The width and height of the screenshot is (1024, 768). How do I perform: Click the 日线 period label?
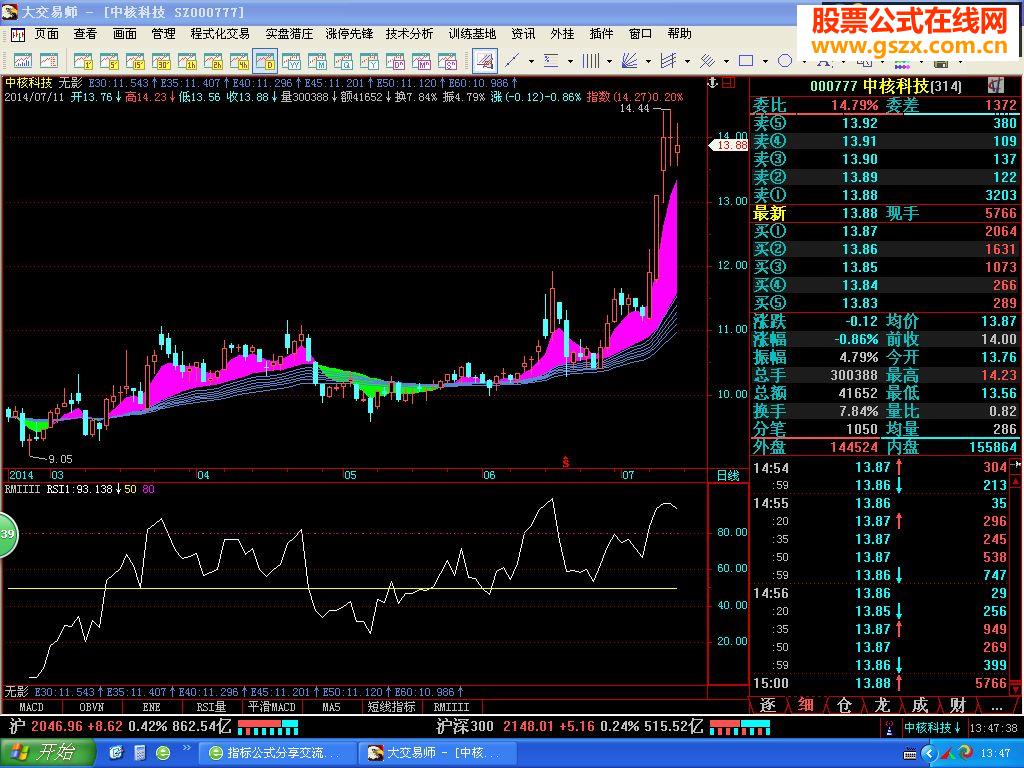click(x=728, y=475)
